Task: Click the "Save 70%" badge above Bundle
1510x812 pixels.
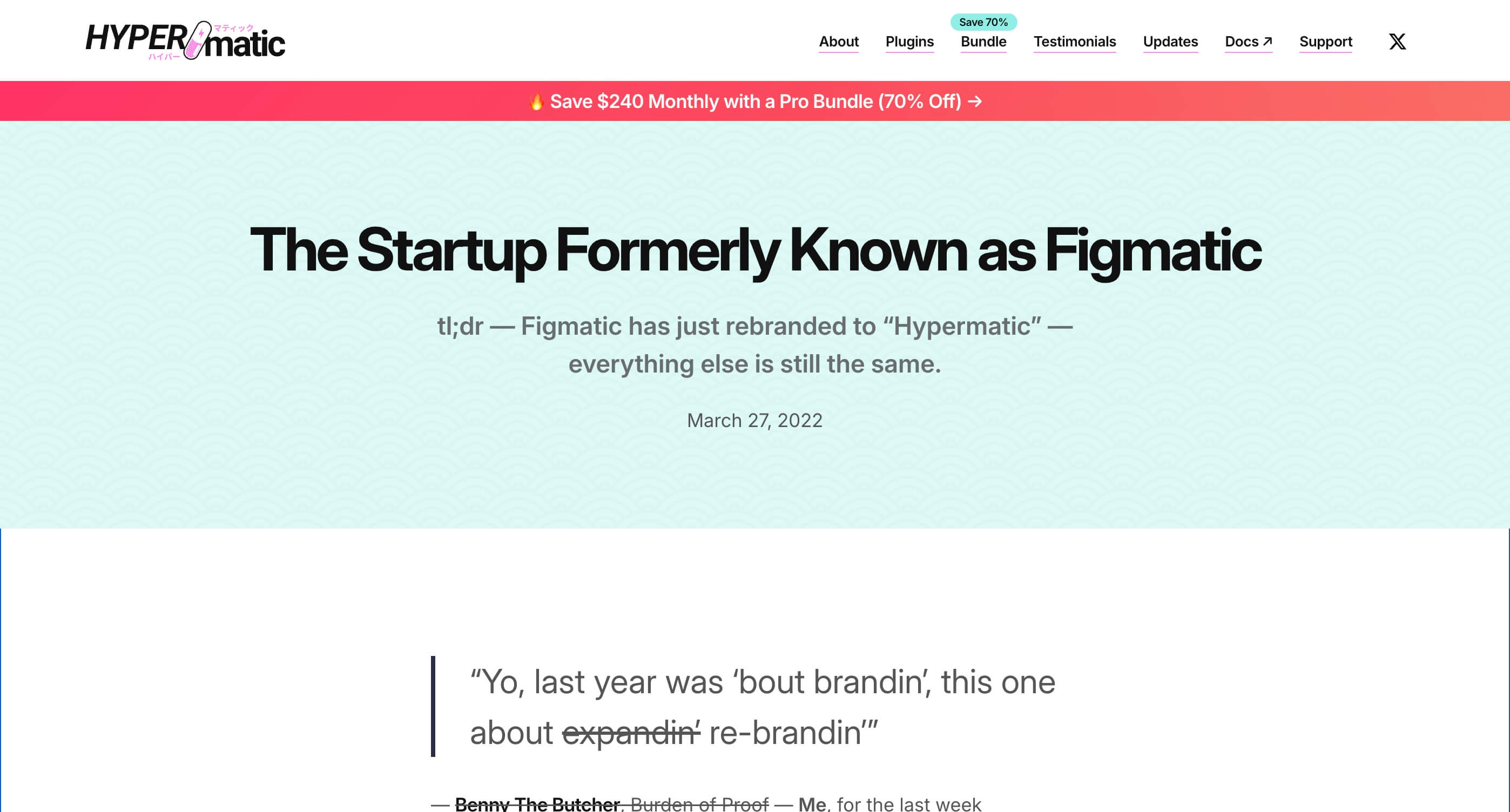Action: [983, 22]
